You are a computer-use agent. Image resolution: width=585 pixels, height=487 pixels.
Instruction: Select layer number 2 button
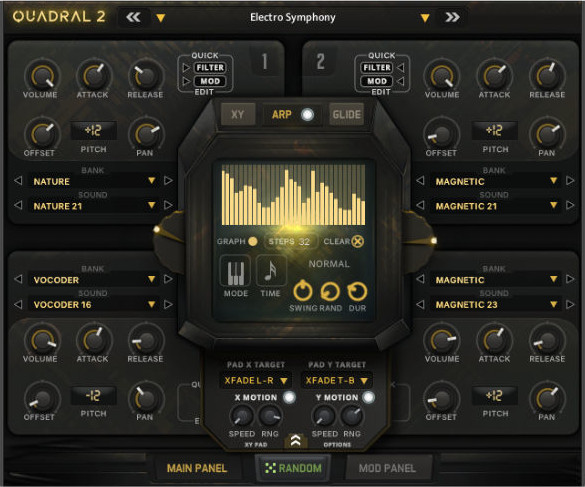click(320, 62)
